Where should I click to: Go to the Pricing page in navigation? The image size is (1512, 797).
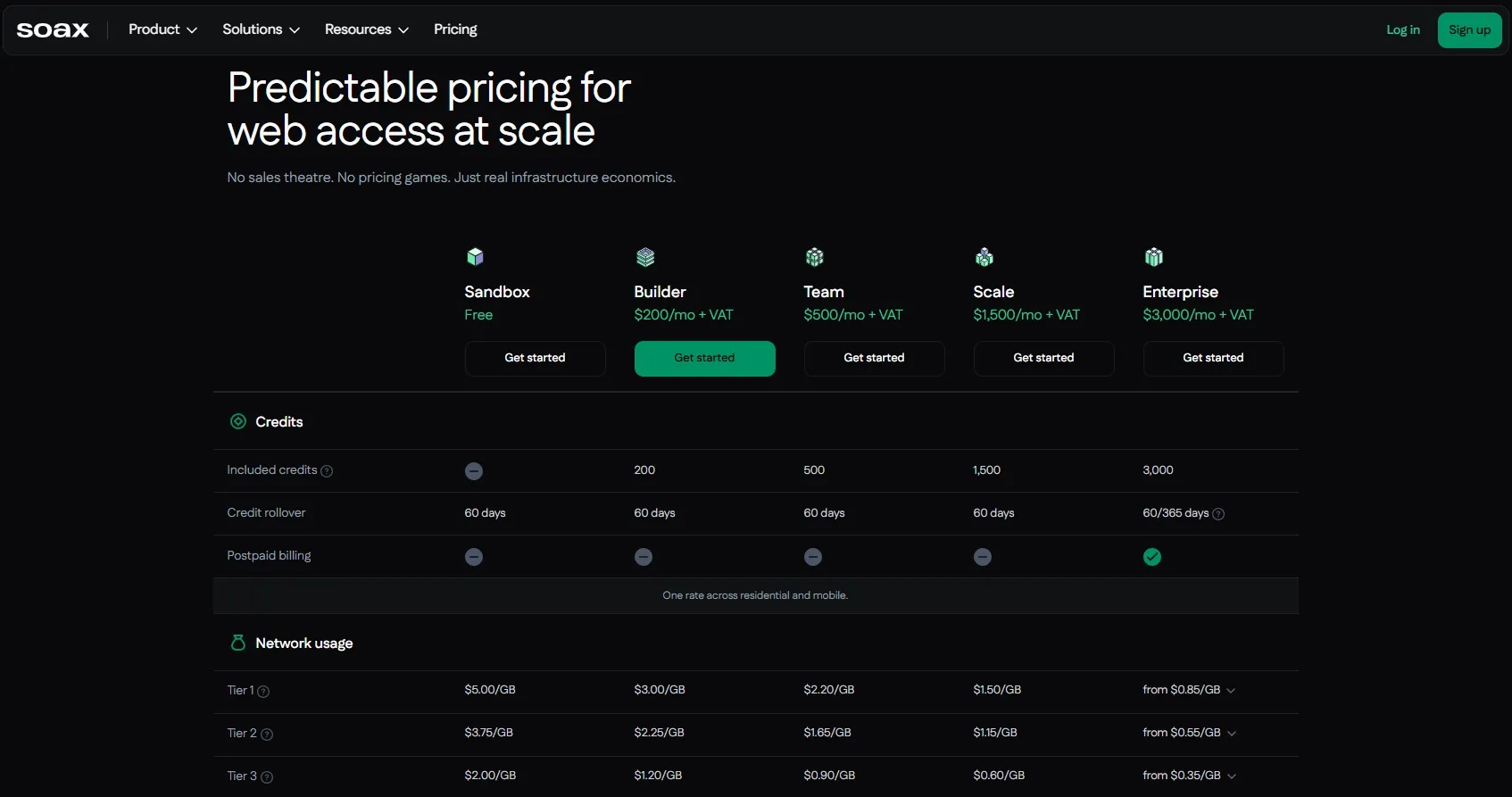tap(455, 29)
